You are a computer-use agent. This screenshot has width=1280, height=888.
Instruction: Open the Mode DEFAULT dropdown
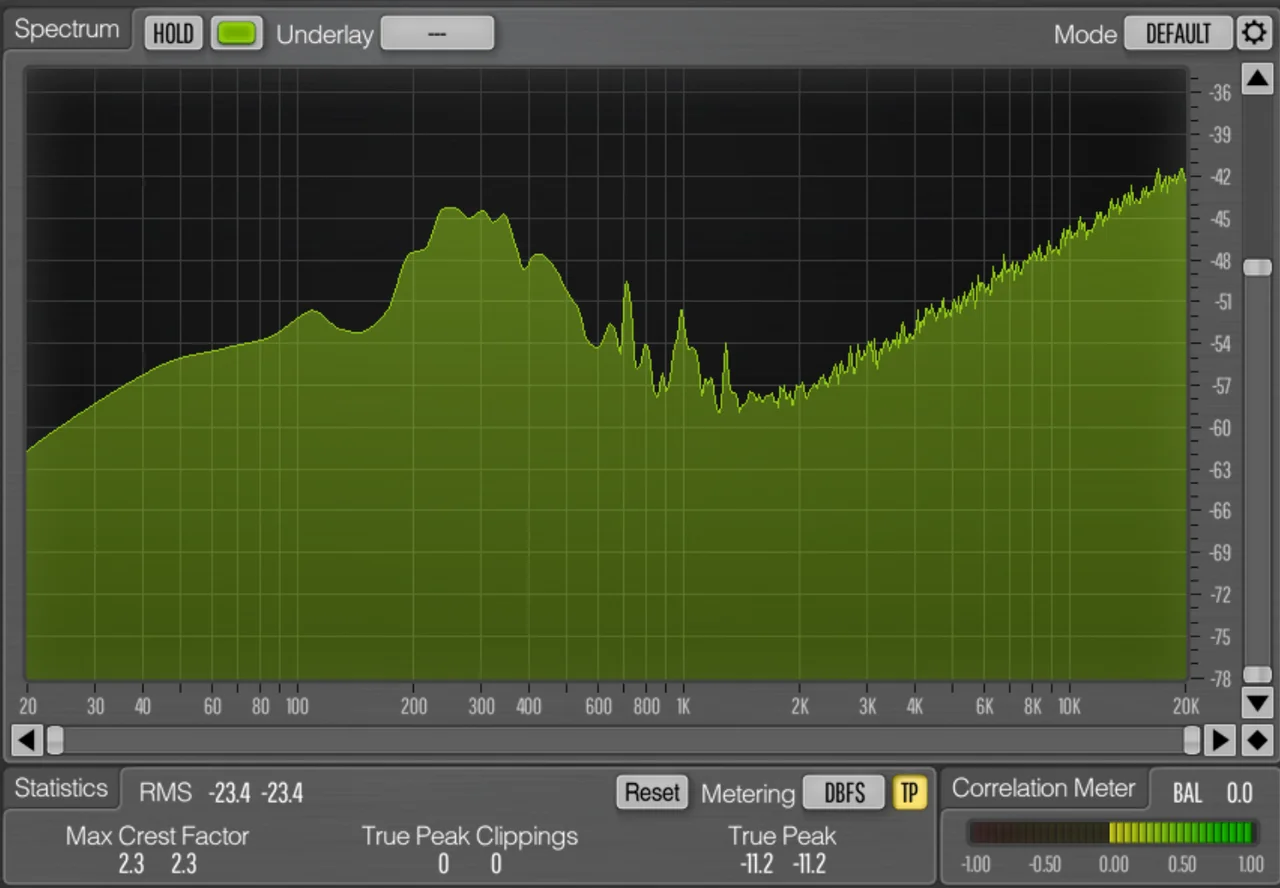(x=1178, y=33)
